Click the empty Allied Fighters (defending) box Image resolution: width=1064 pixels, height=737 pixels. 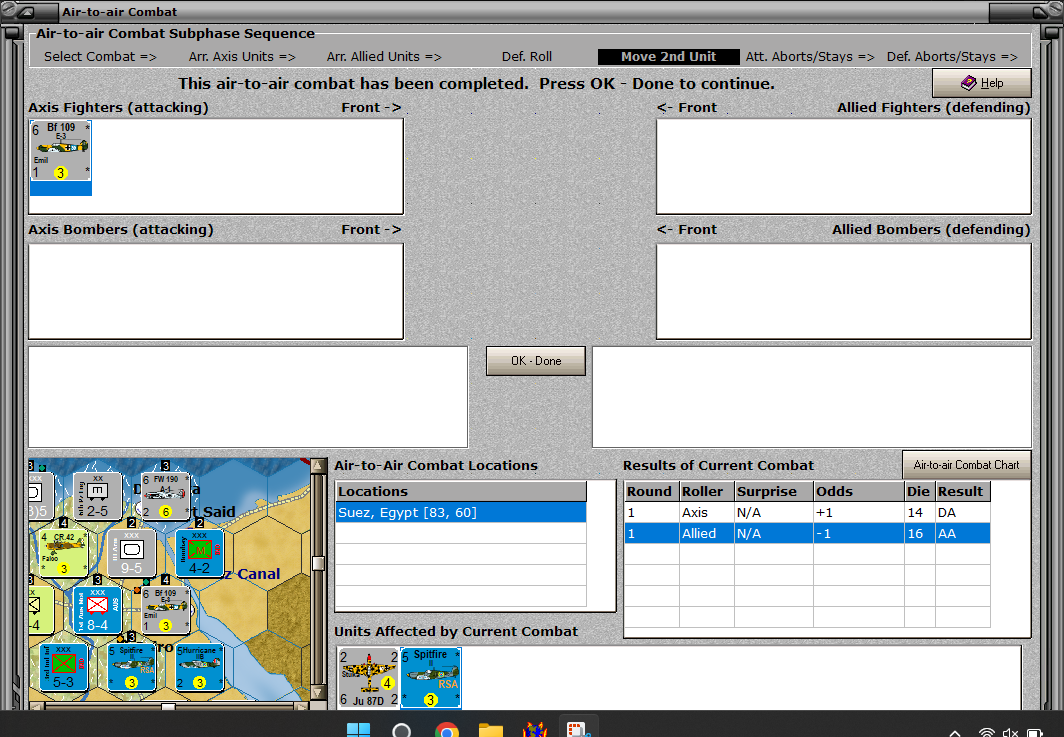(x=843, y=166)
